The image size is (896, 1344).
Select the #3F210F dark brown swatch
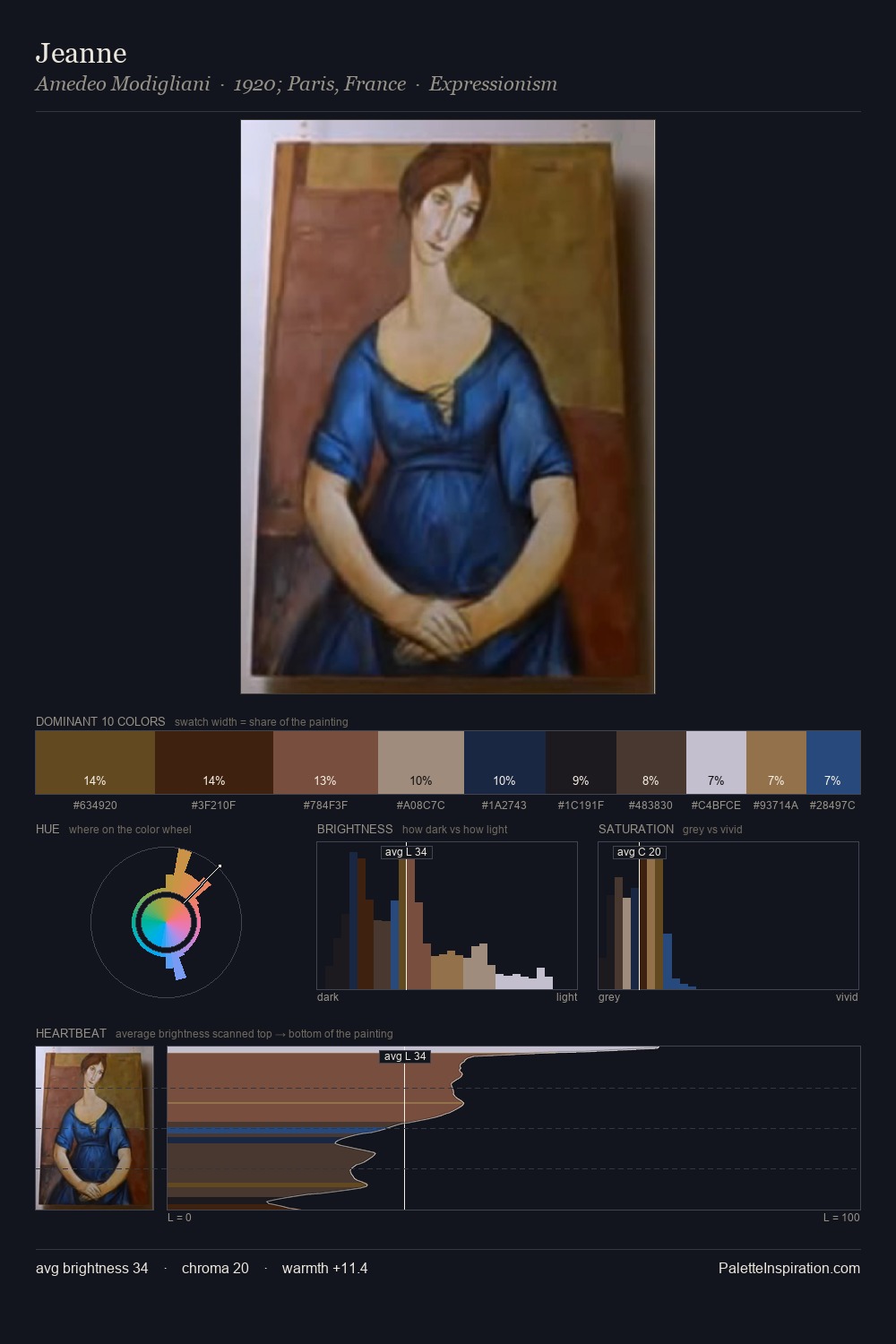[214, 762]
